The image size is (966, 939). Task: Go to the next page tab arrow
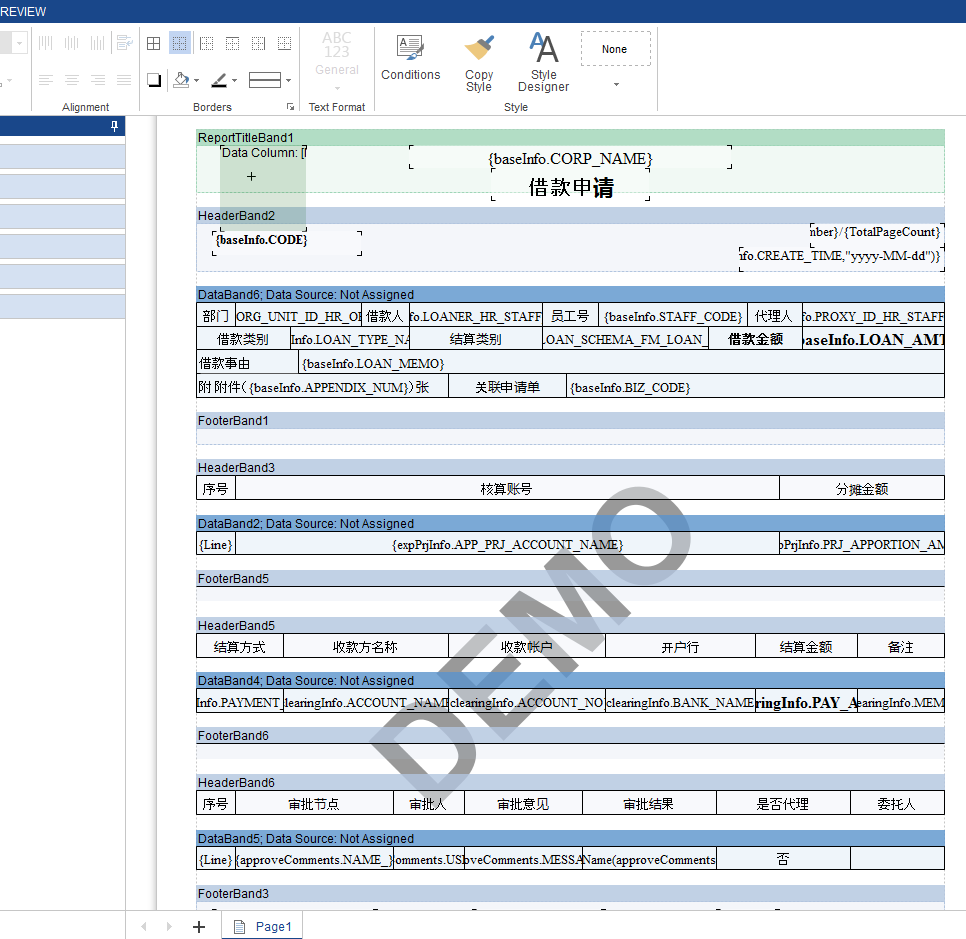(x=169, y=927)
